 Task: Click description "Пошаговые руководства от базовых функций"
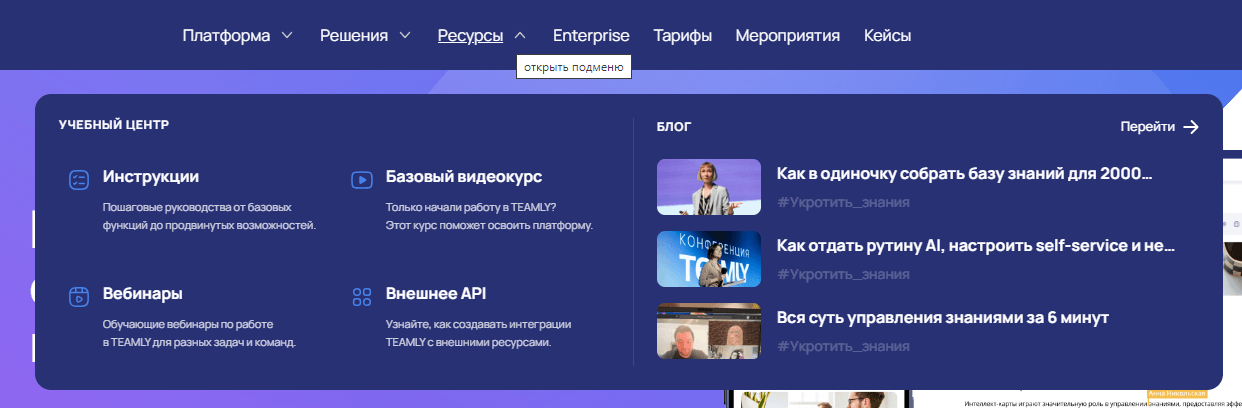point(209,216)
